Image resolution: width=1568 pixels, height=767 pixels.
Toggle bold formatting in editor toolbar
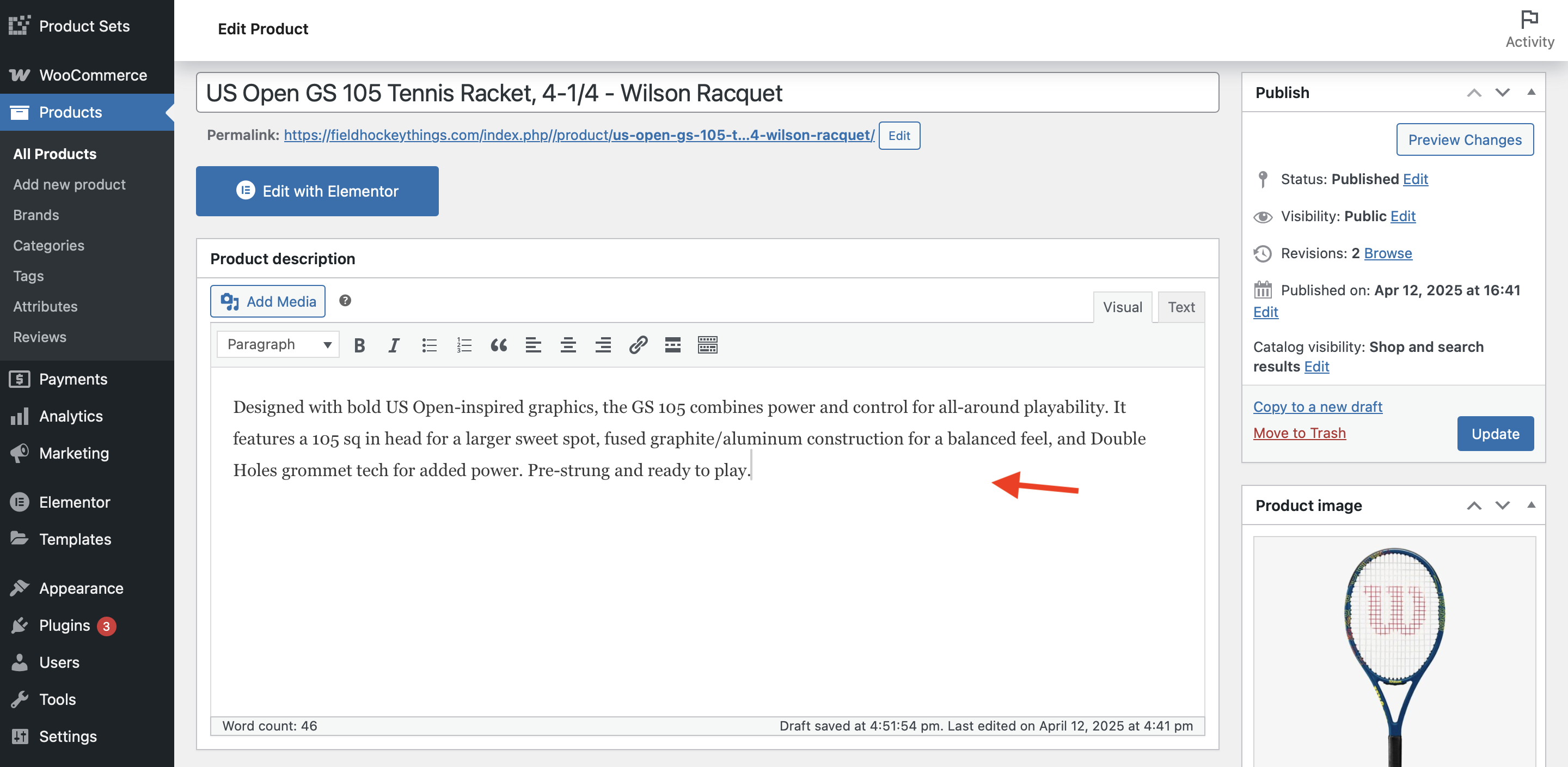click(359, 345)
